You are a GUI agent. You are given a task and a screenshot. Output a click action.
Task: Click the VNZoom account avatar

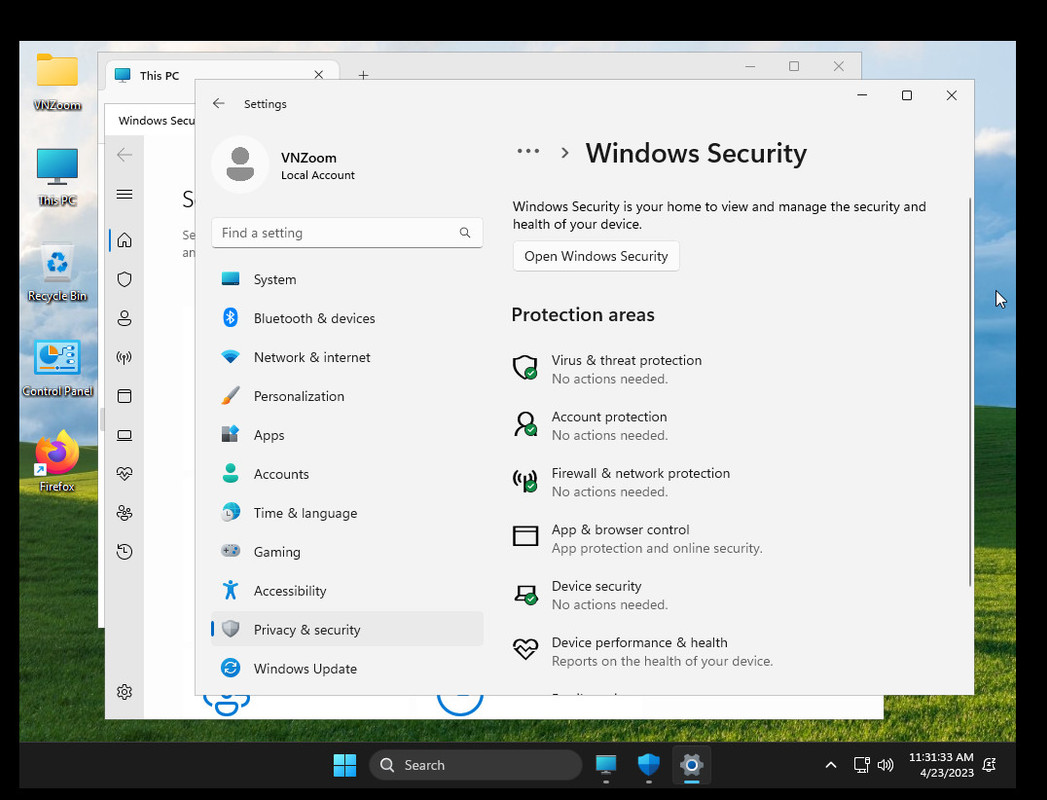240,164
